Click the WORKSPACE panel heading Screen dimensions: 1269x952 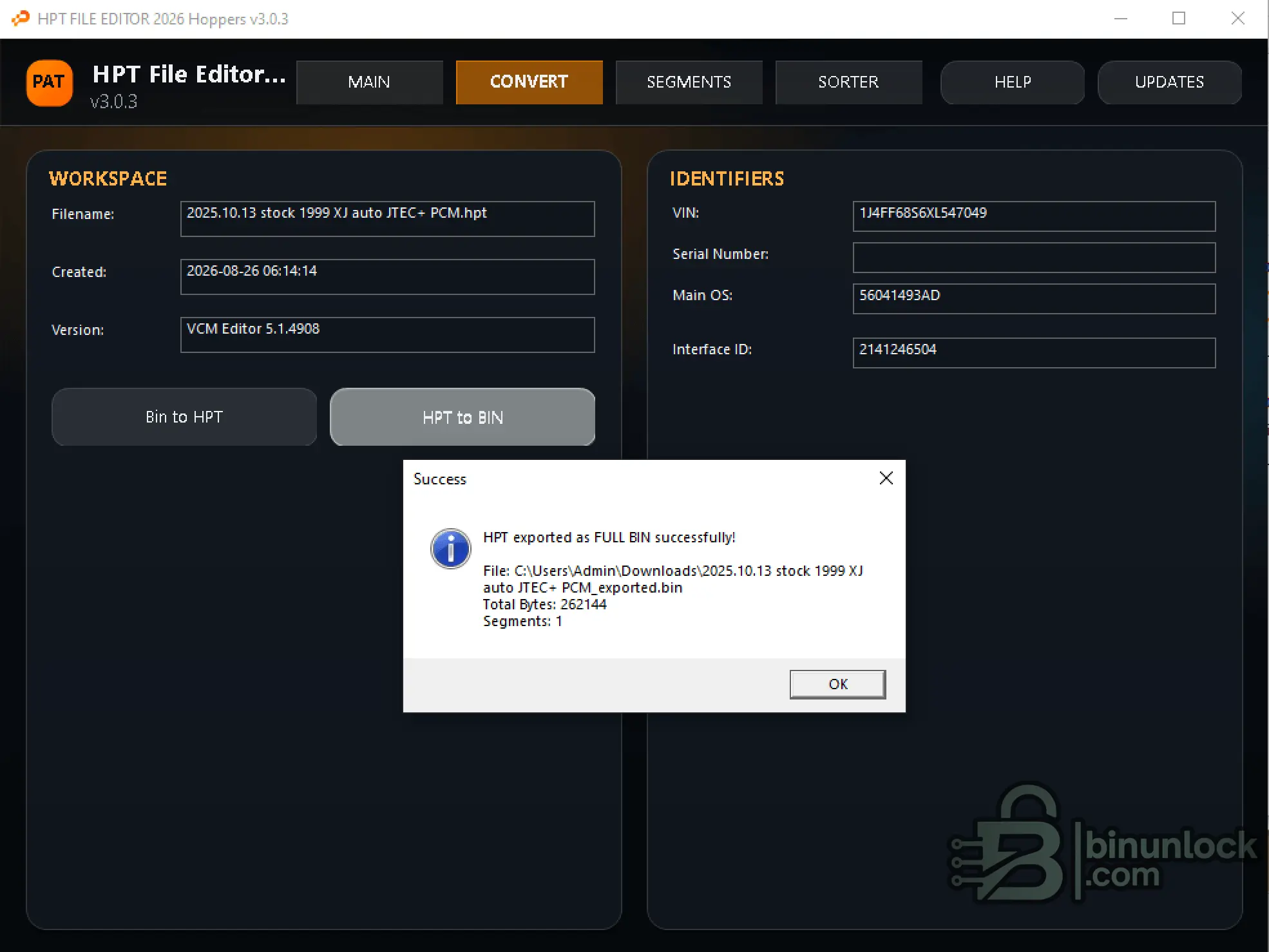pos(108,178)
